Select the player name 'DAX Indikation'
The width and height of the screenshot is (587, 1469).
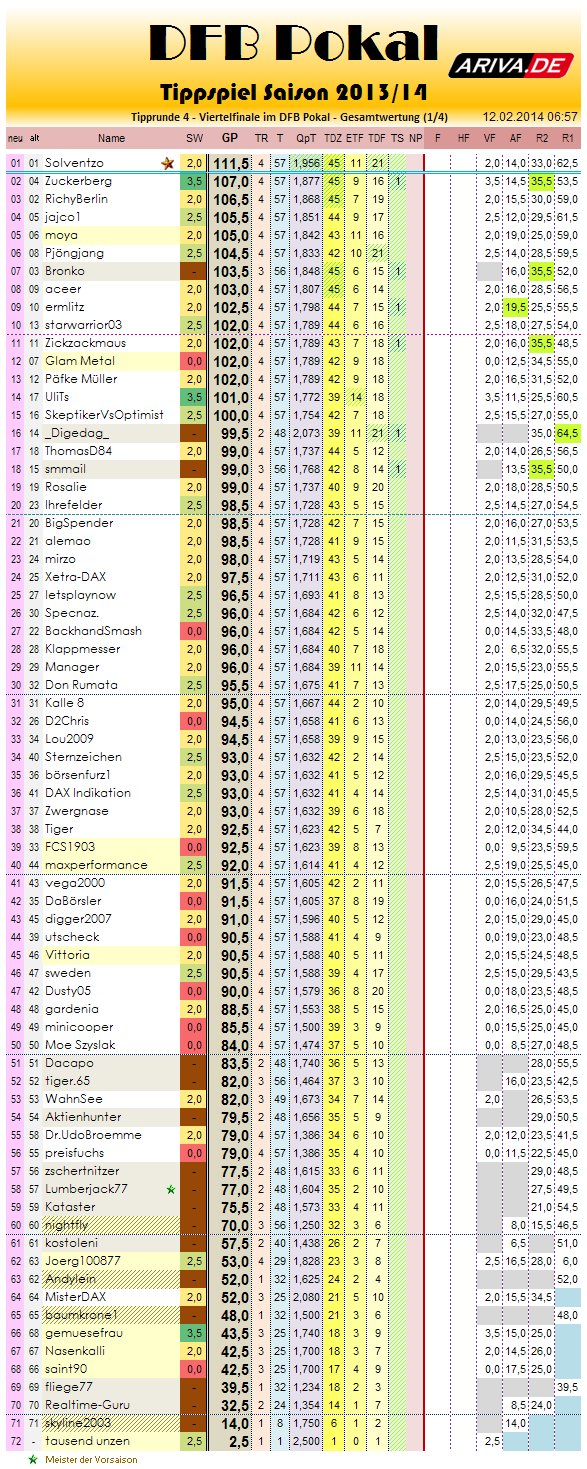pyautogui.click(x=87, y=793)
